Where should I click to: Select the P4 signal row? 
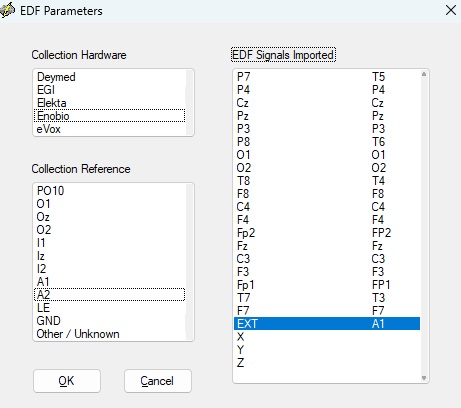point(327,90)
